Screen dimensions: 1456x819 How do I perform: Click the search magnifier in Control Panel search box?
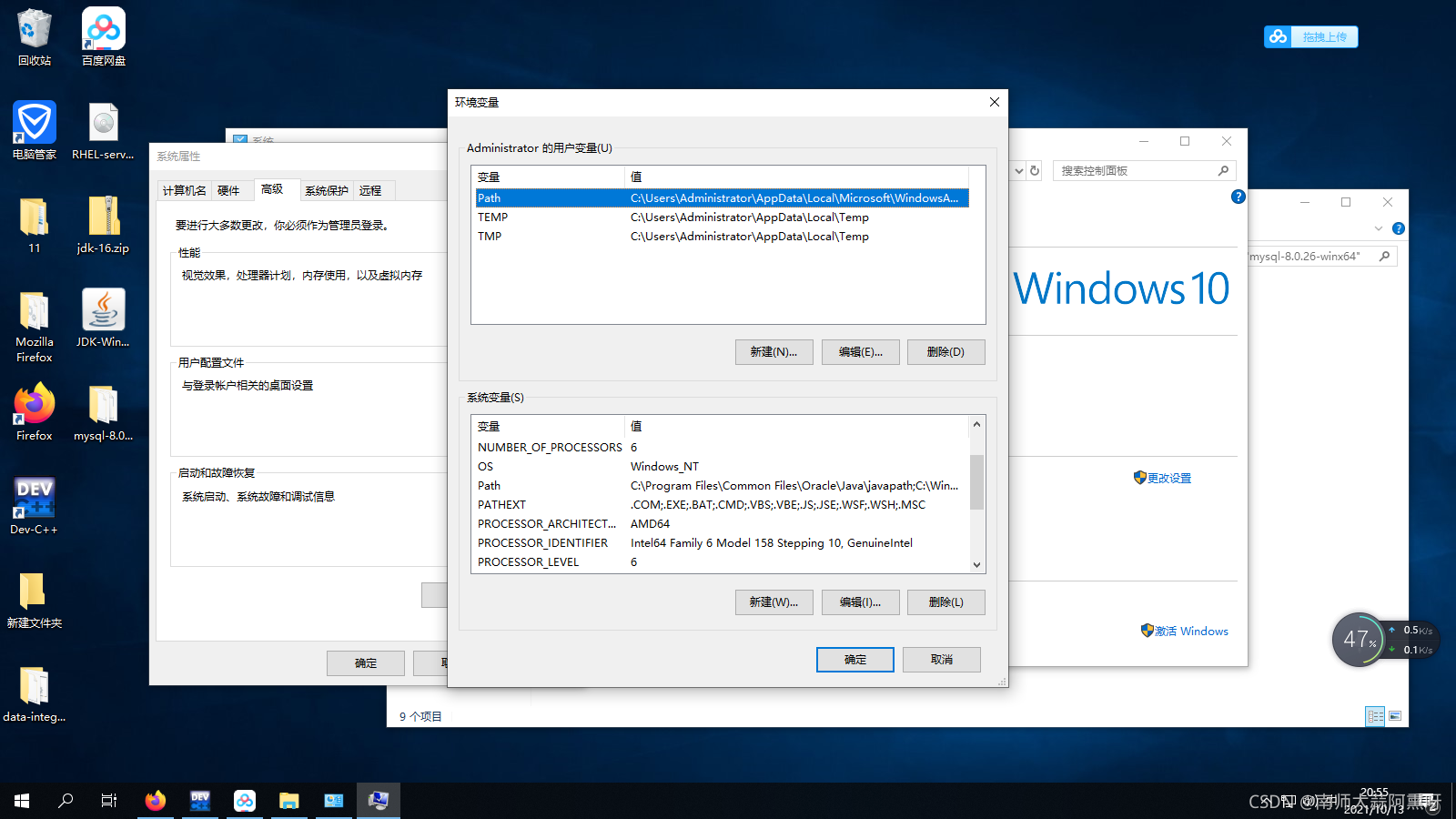(x=1223, y=170)
